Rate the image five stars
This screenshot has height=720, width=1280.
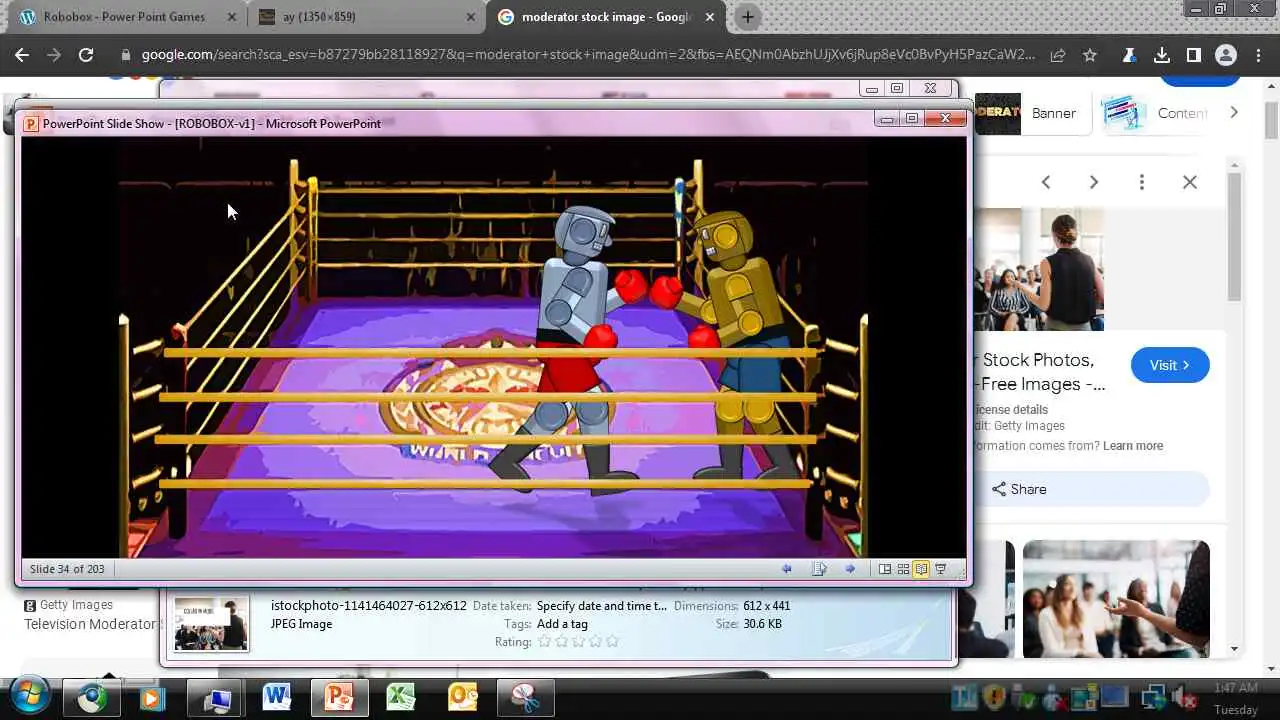click(612, 642)
